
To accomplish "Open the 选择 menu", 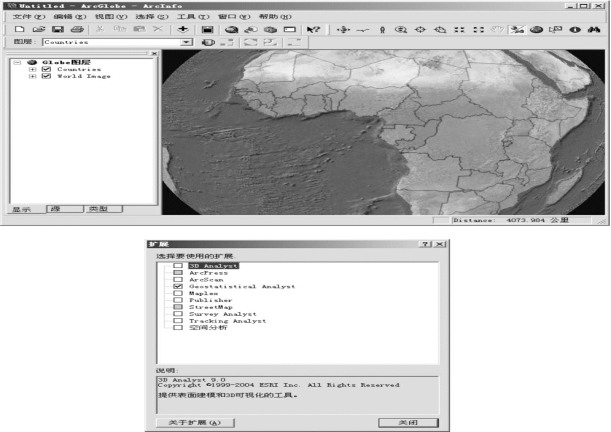I will (x=152, y=17).
